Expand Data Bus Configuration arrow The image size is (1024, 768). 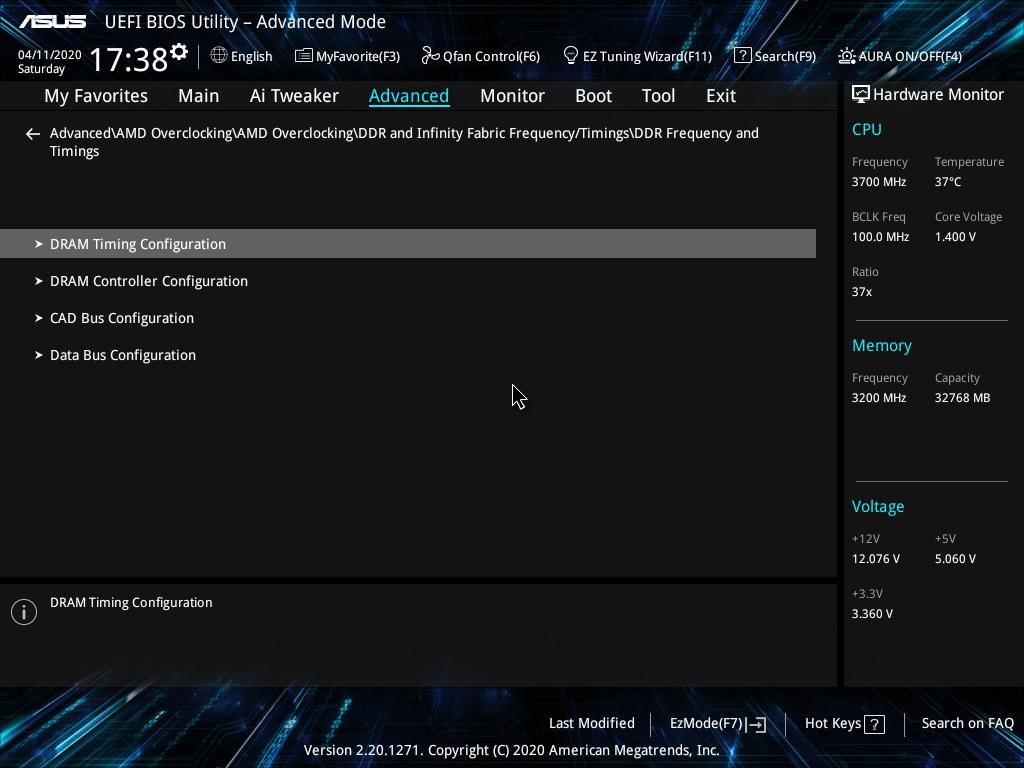click(x=39, y=355)
